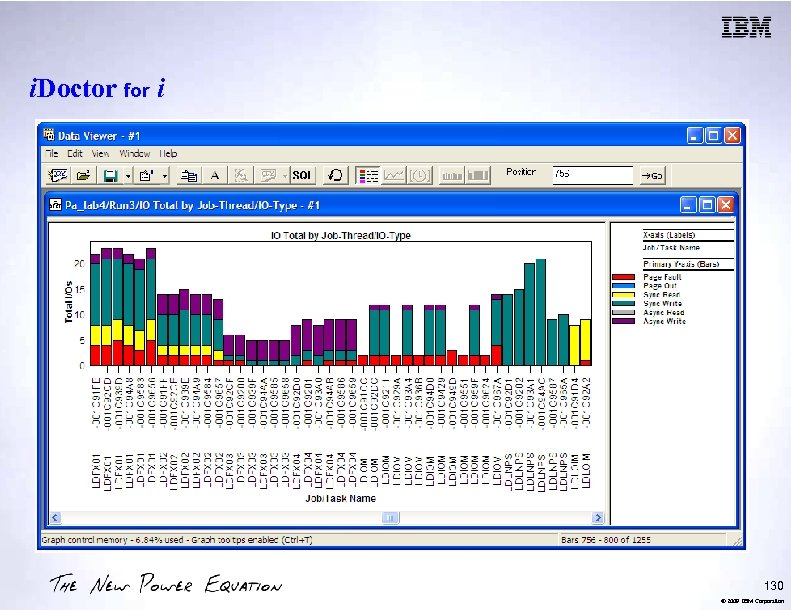Open the dropdown arrow next to comment icon
The image size is (791, 610).
coord(285,176)
